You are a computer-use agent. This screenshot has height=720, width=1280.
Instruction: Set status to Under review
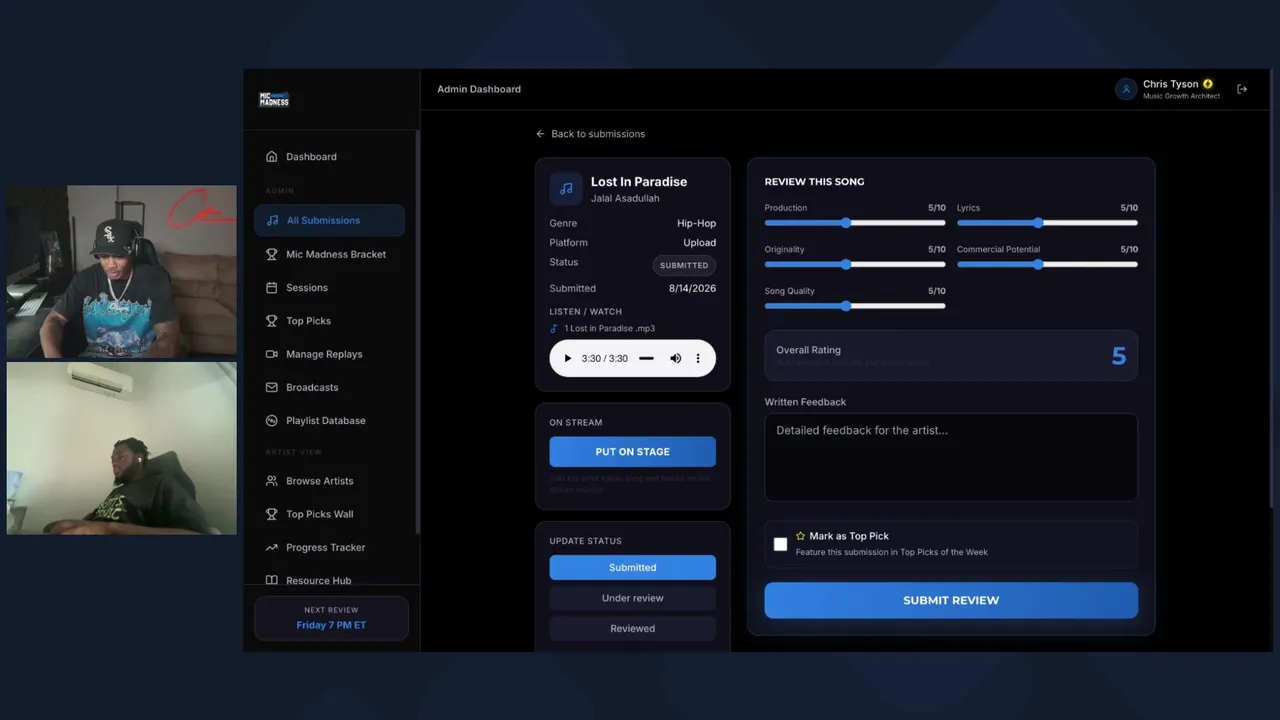point(632,598)
